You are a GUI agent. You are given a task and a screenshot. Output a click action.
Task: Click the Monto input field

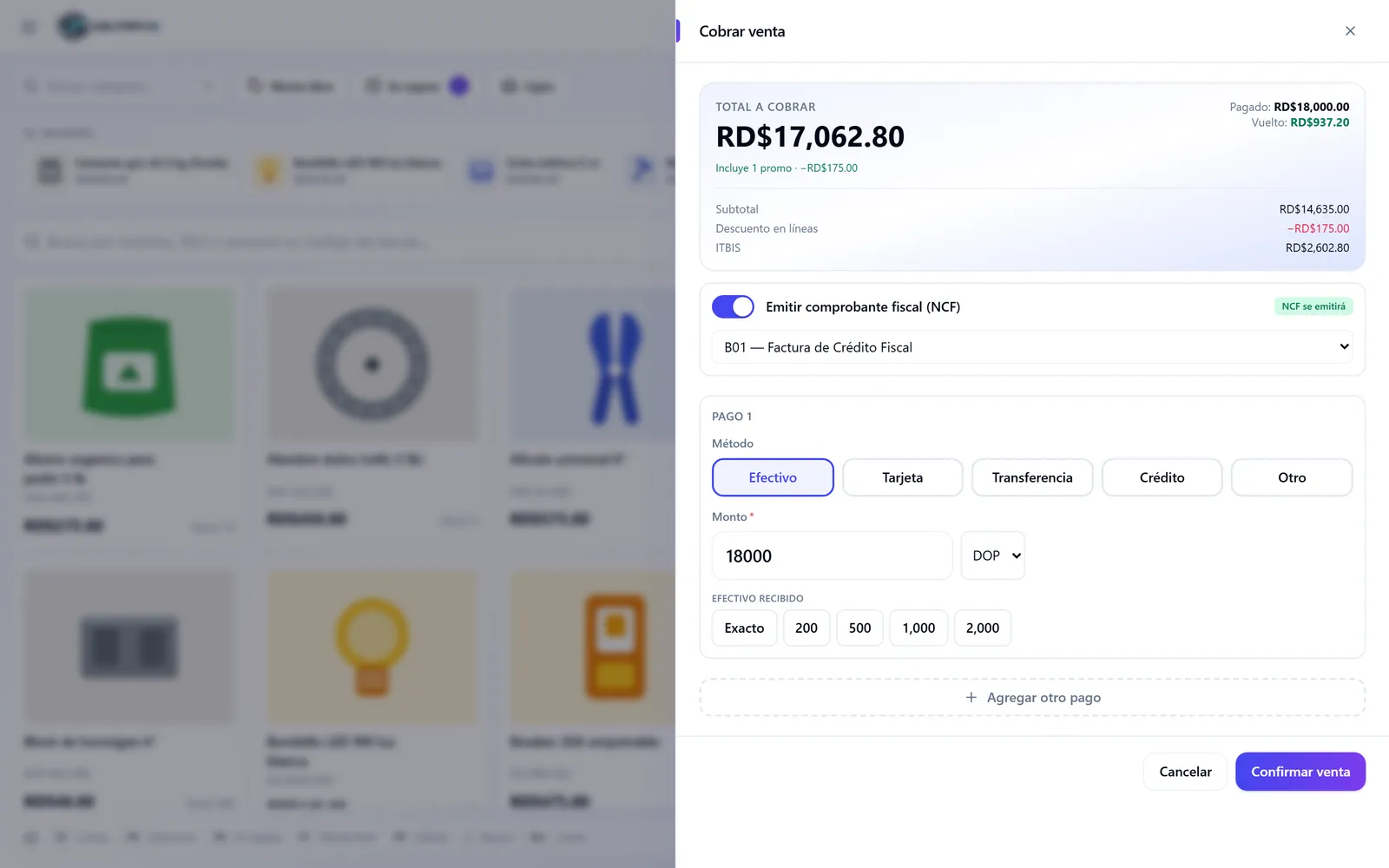[832, 556]
